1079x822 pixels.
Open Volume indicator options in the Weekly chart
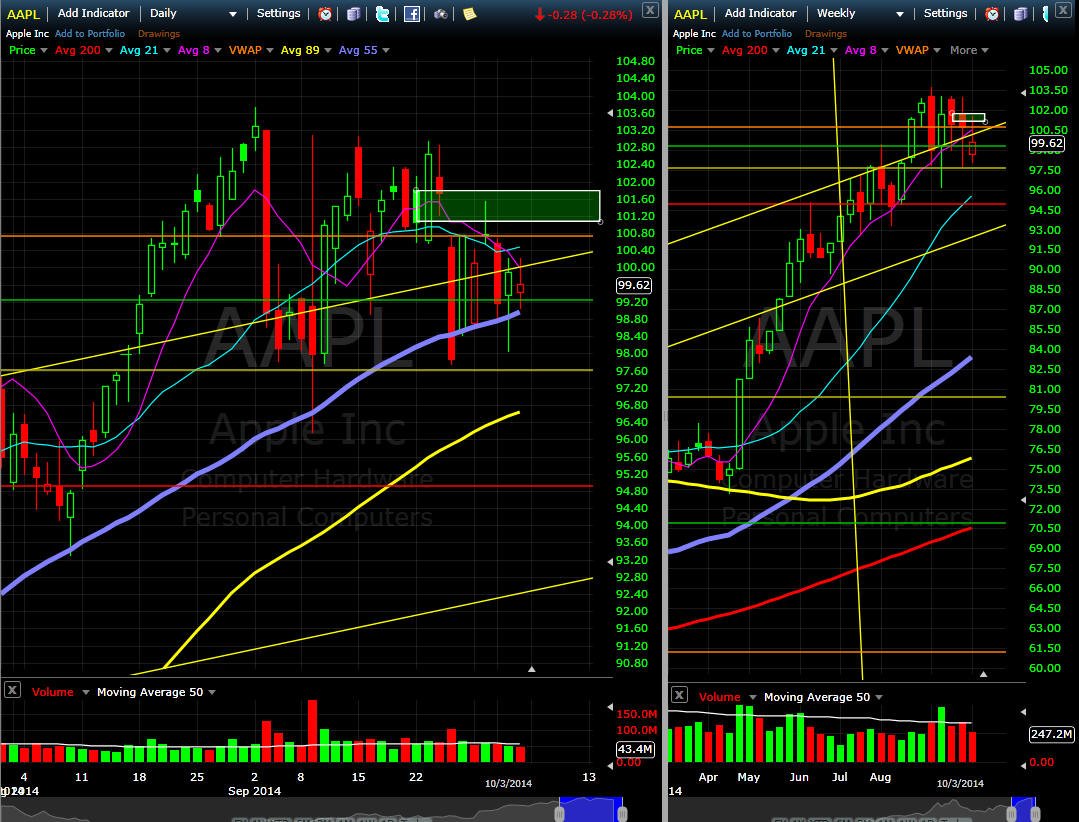tap(753, 697)
